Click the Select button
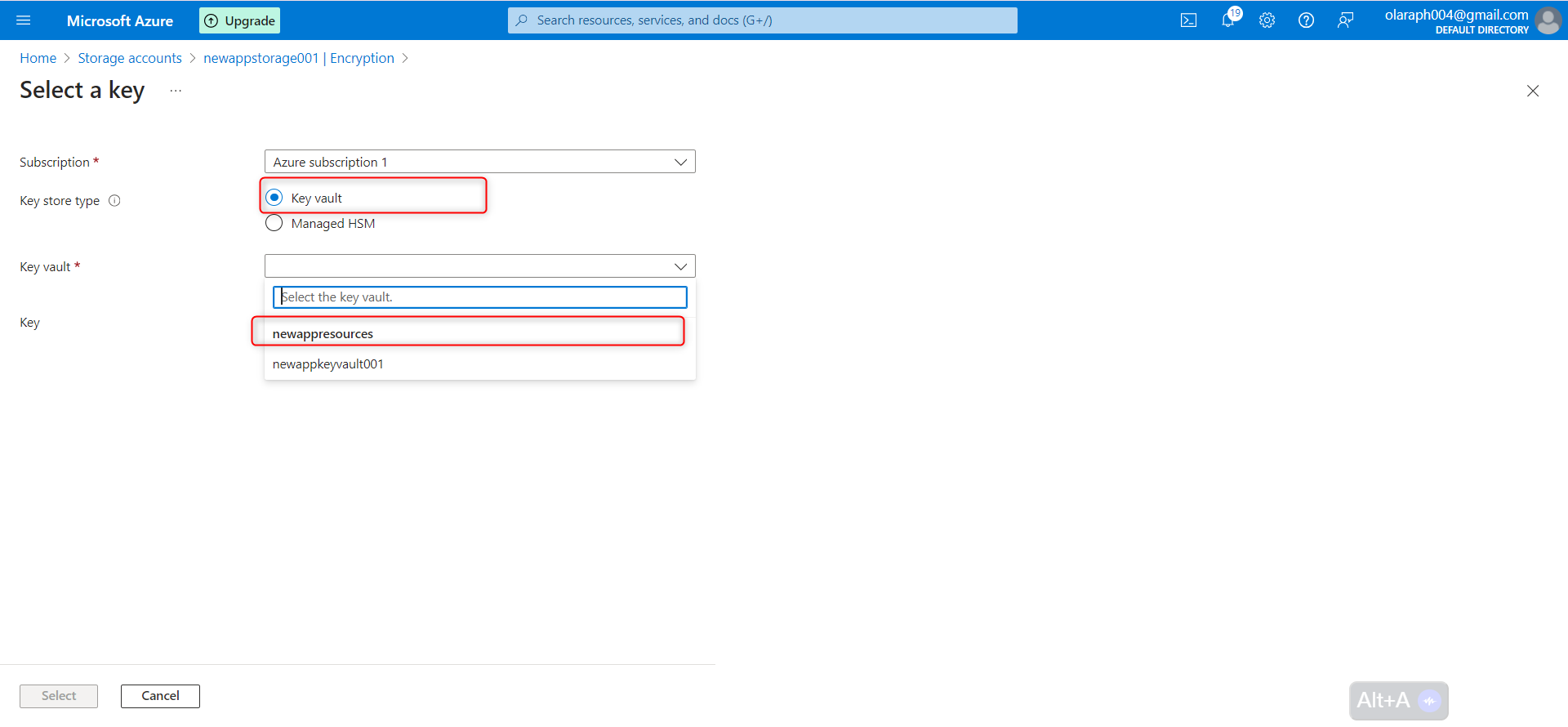The height and width of the screenshot is (727, 1568). pos(59,696)
